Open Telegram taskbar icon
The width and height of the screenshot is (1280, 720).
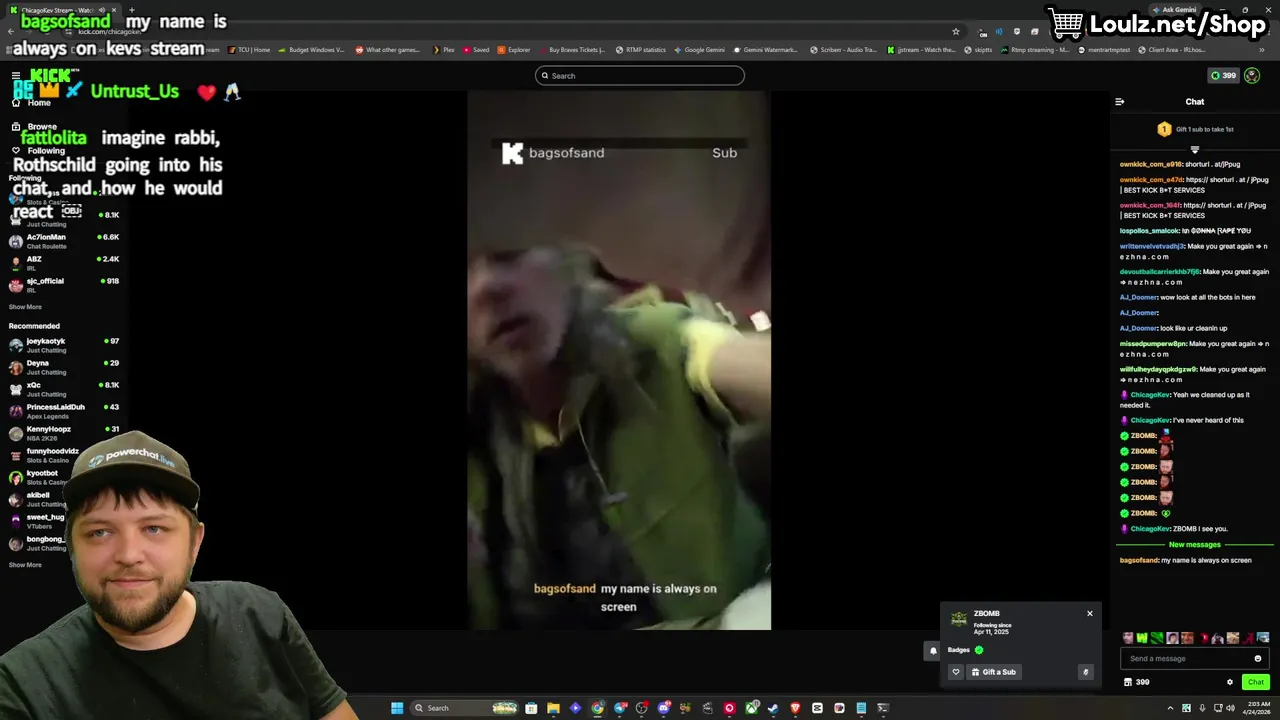click(x=620, y=708)
